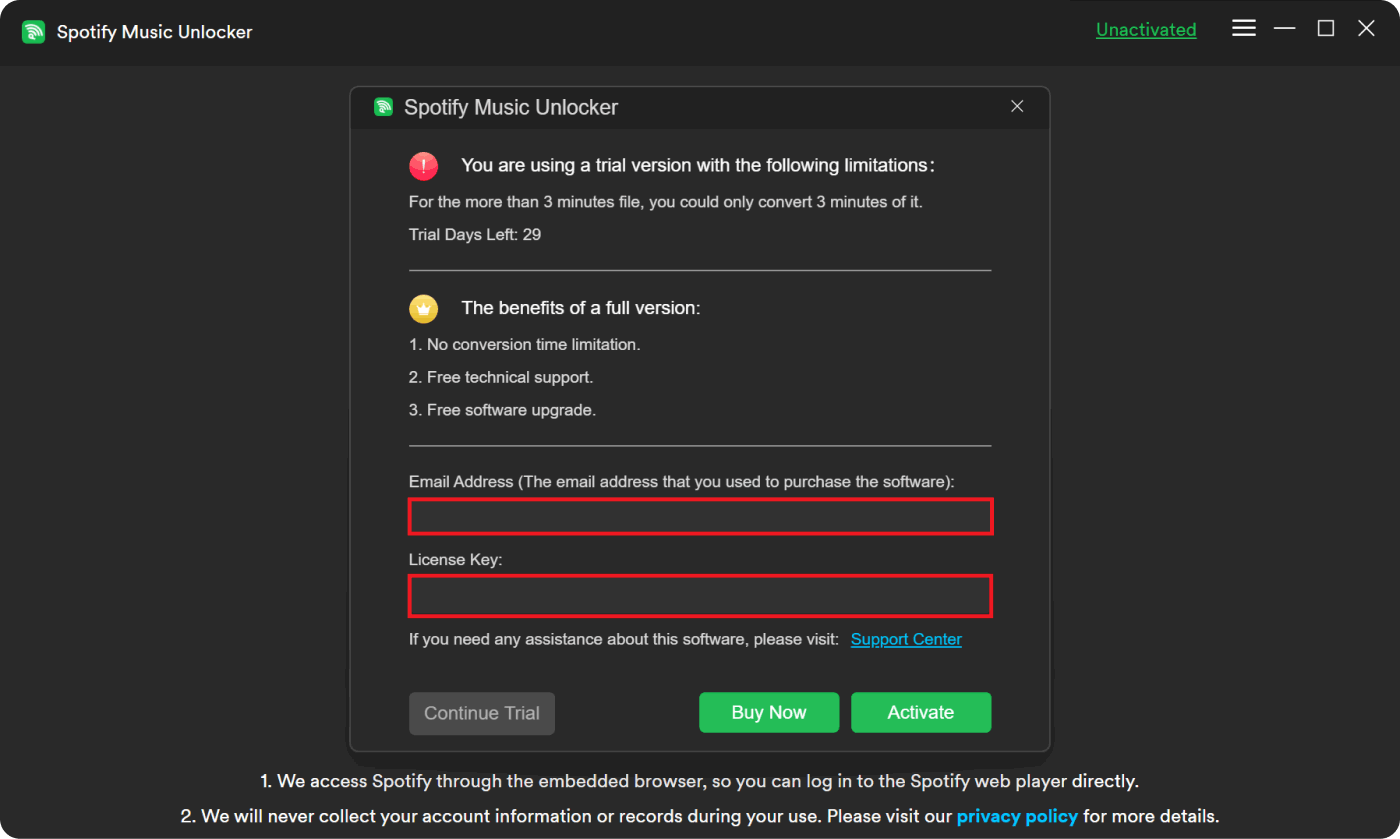Close the main application window
The image size is (1400, 839).
(x=1366, y=29)
